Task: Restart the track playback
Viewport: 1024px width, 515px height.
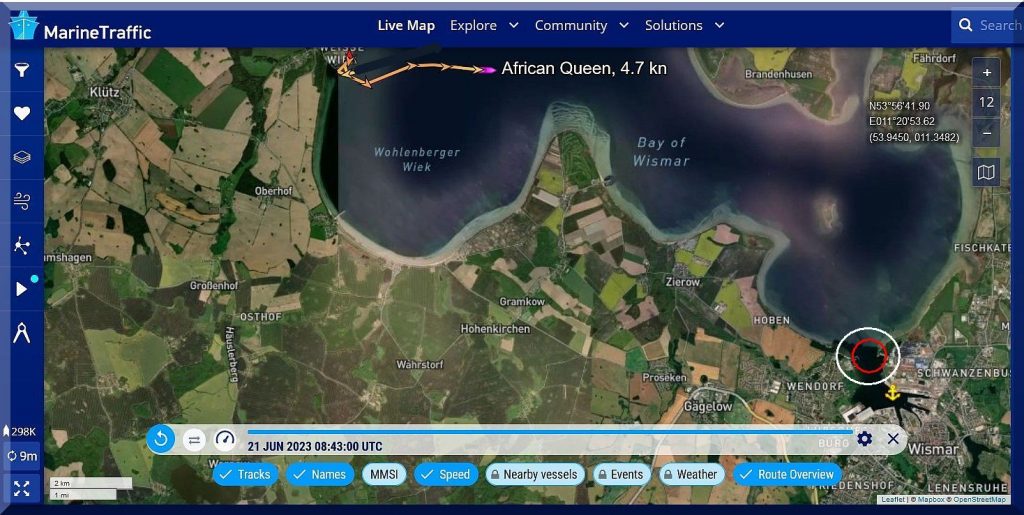Action: click(161, 439)
